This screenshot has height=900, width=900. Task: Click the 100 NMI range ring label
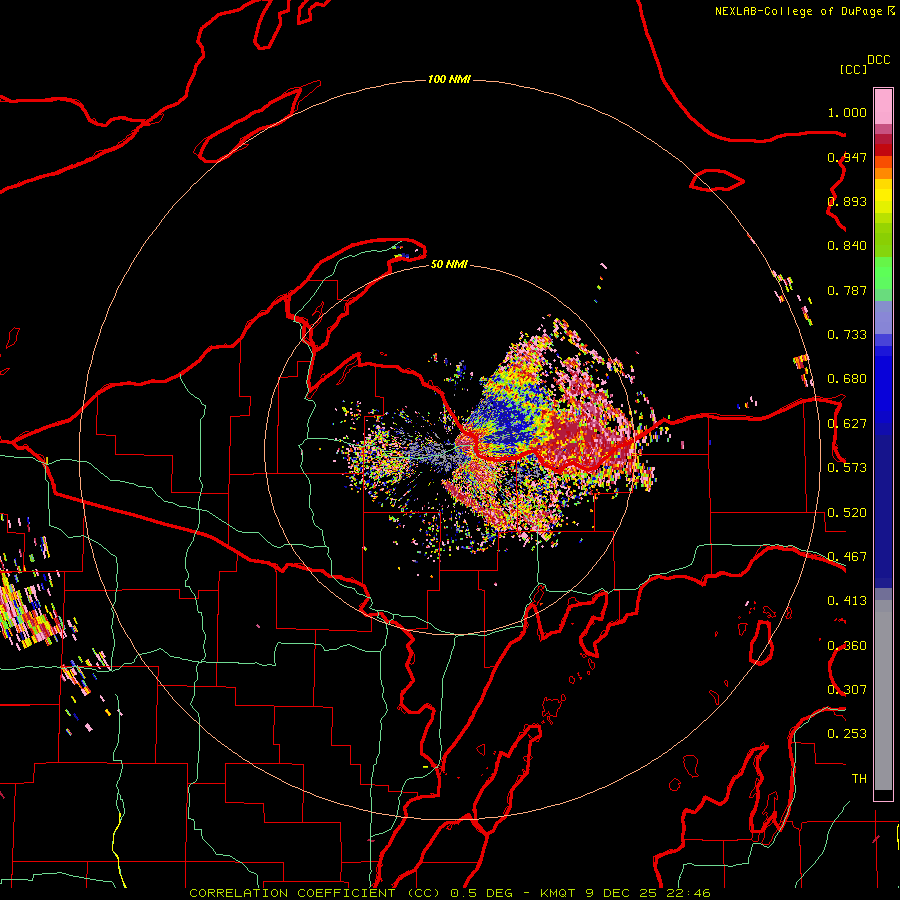449,79
